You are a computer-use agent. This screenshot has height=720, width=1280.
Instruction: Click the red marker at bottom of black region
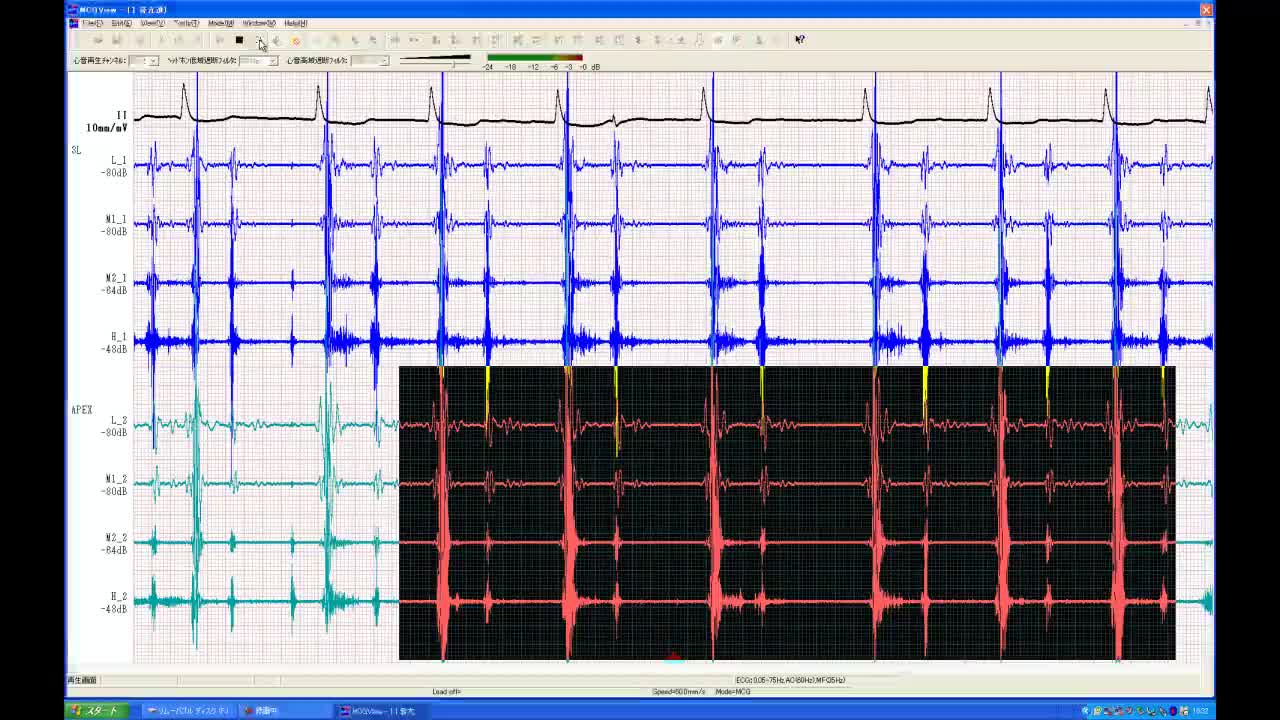pyautogui.click(x=673, y=656)
